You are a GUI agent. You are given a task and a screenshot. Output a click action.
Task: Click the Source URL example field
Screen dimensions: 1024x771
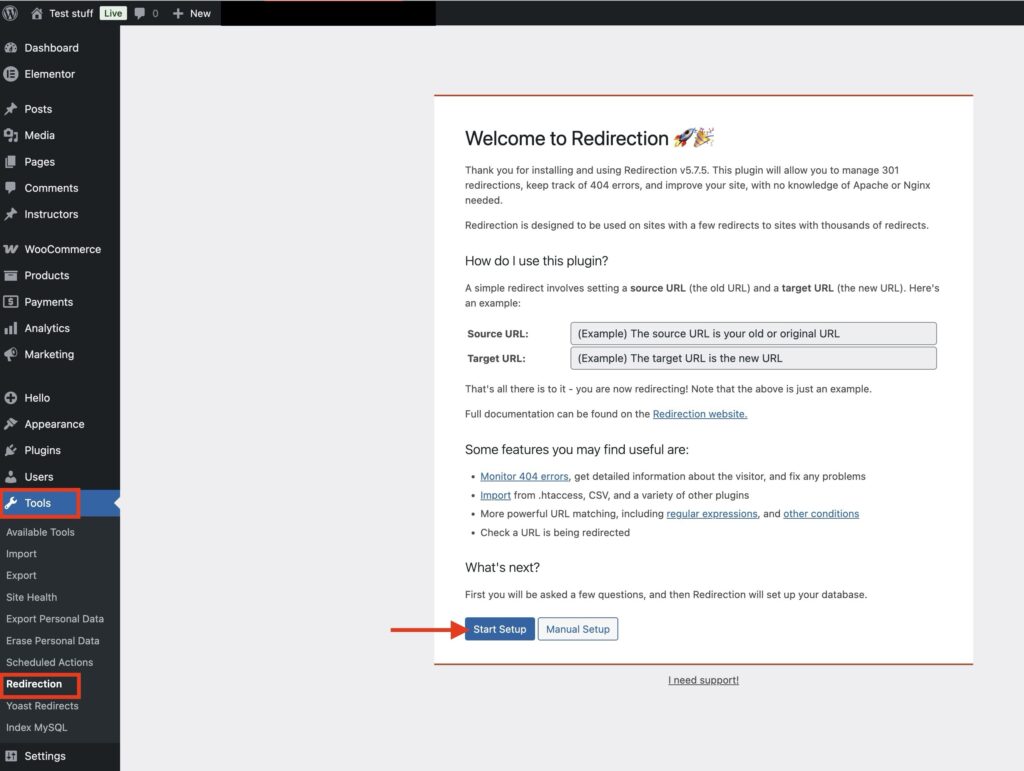[x=753, y=333]
